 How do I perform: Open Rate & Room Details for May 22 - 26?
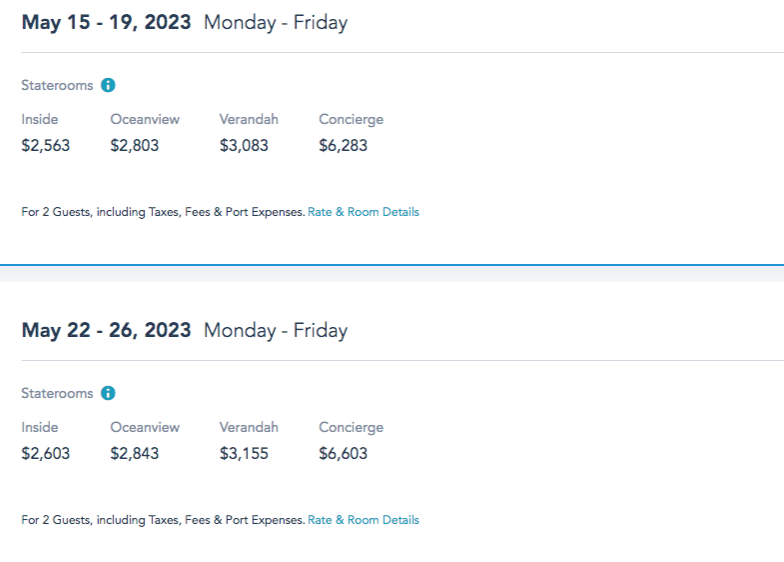363,520
